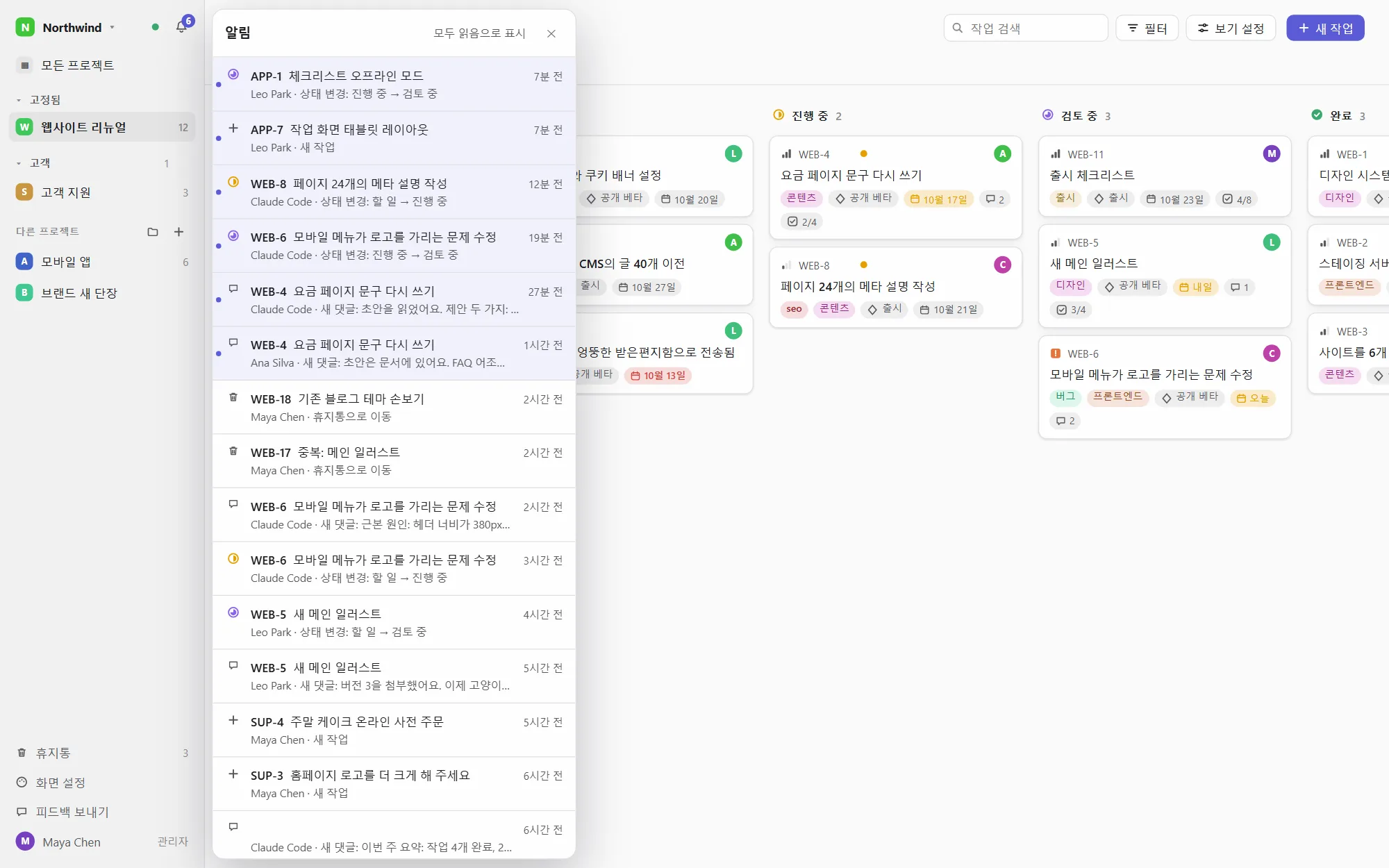Click priority bars icon on WEB-4 card

[x=786, y=154]
